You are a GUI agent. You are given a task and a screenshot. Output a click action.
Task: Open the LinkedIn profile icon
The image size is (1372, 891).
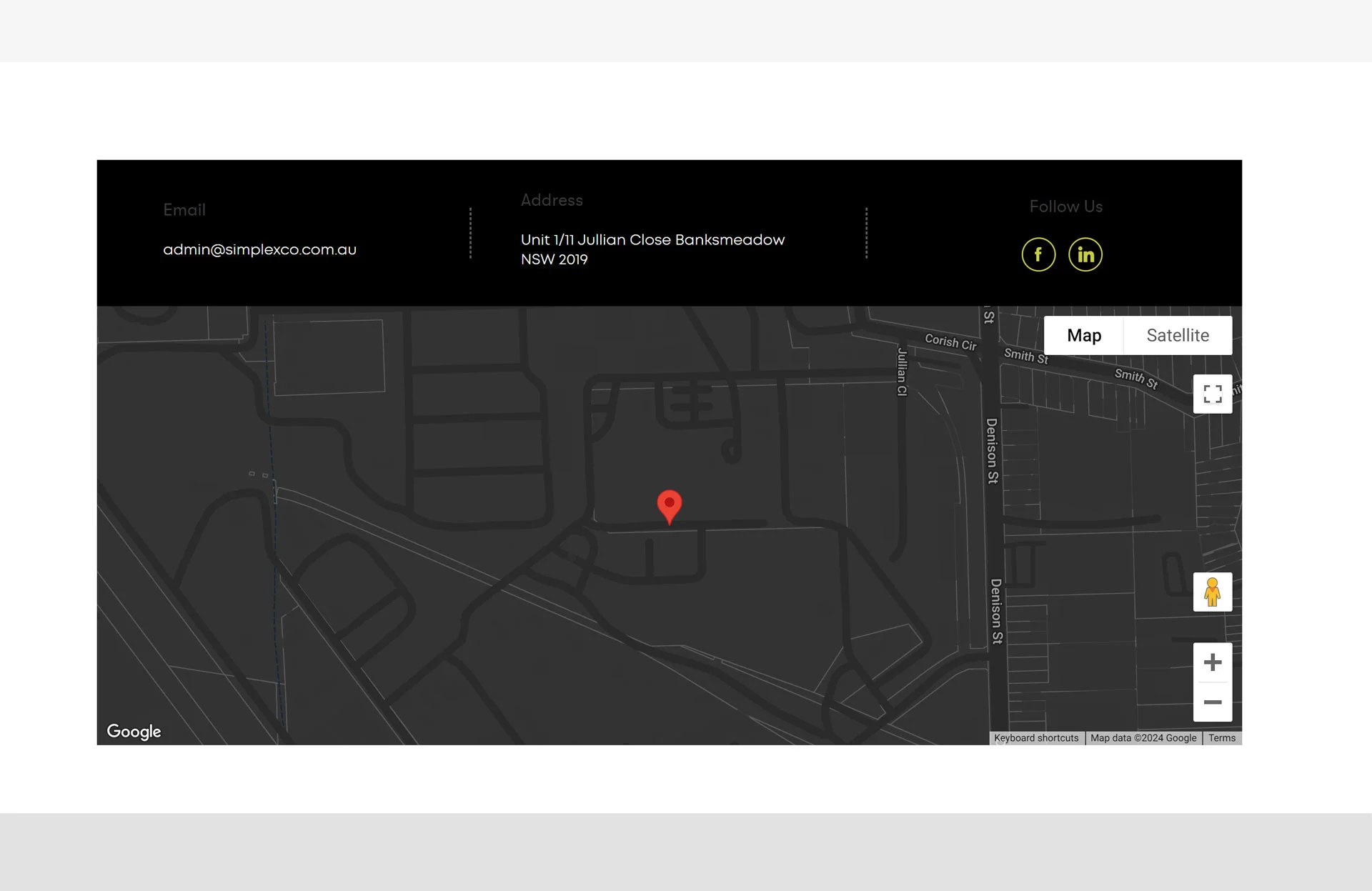pyautogui.click(x=1085, y=254)
